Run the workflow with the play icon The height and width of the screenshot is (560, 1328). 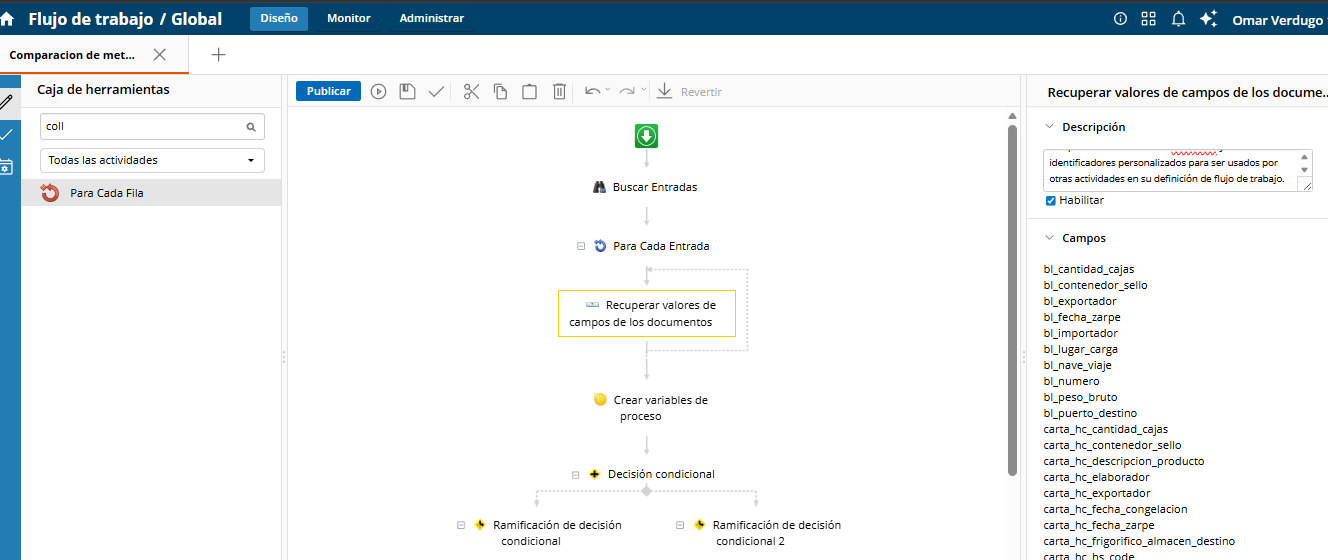point(378,91)
